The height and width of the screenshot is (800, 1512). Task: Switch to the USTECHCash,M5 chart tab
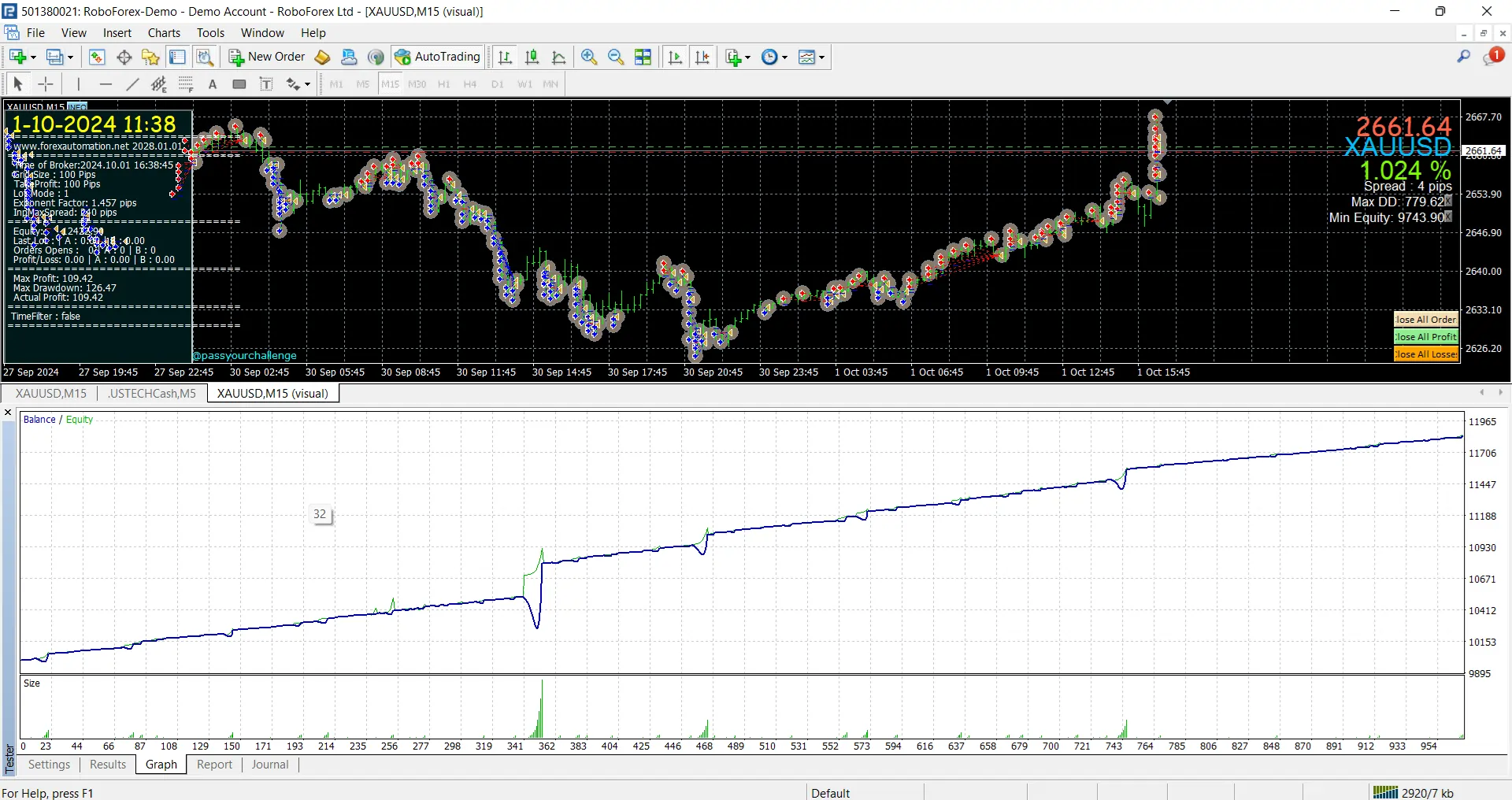pos(152,394)
